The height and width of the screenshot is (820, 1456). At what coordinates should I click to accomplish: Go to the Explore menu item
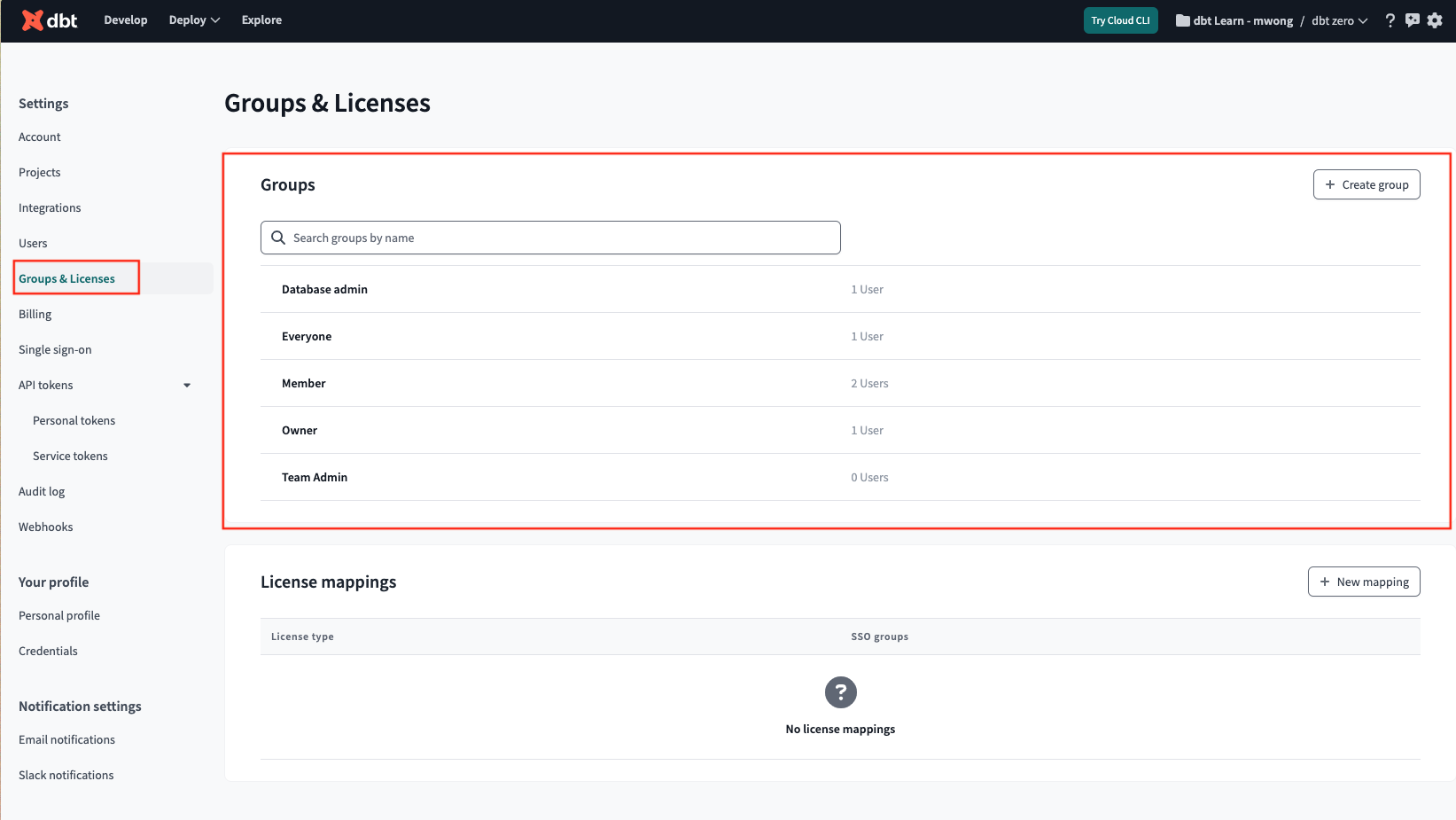click(x=261, y=20)
